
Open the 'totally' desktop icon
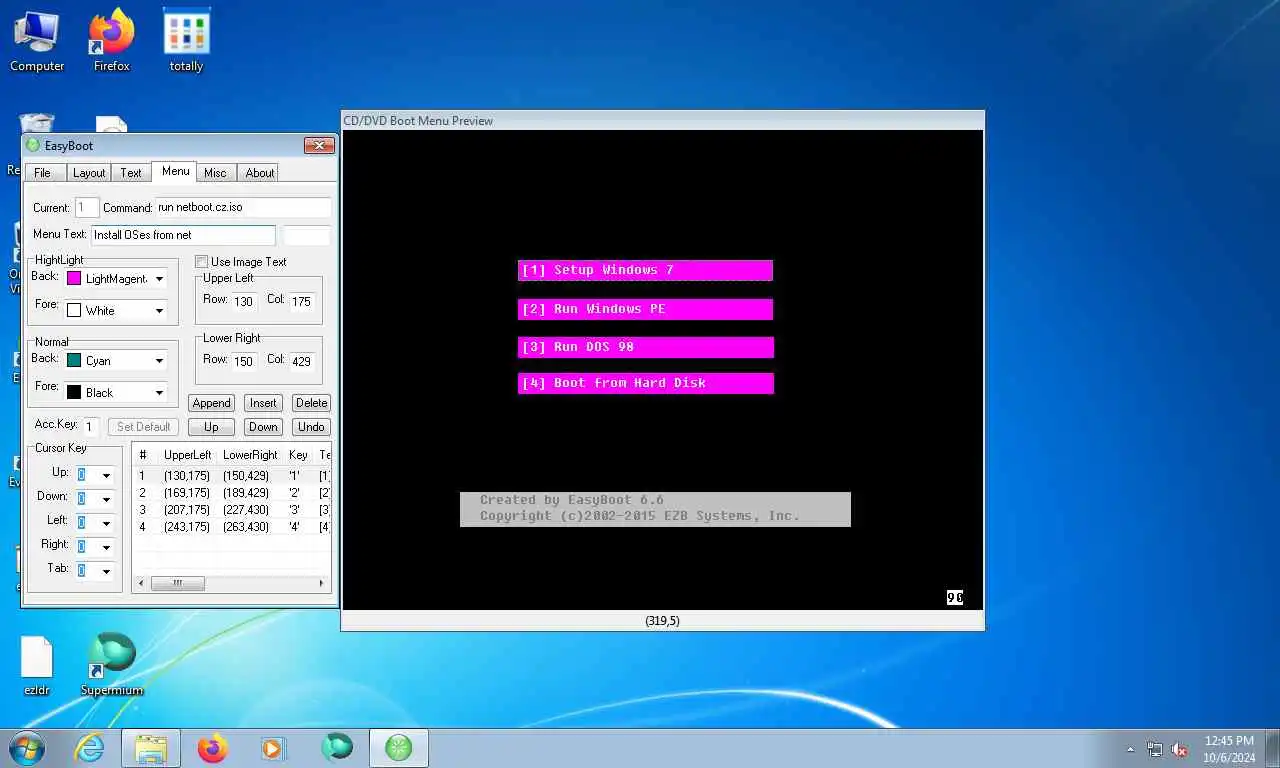click(186, 42)
